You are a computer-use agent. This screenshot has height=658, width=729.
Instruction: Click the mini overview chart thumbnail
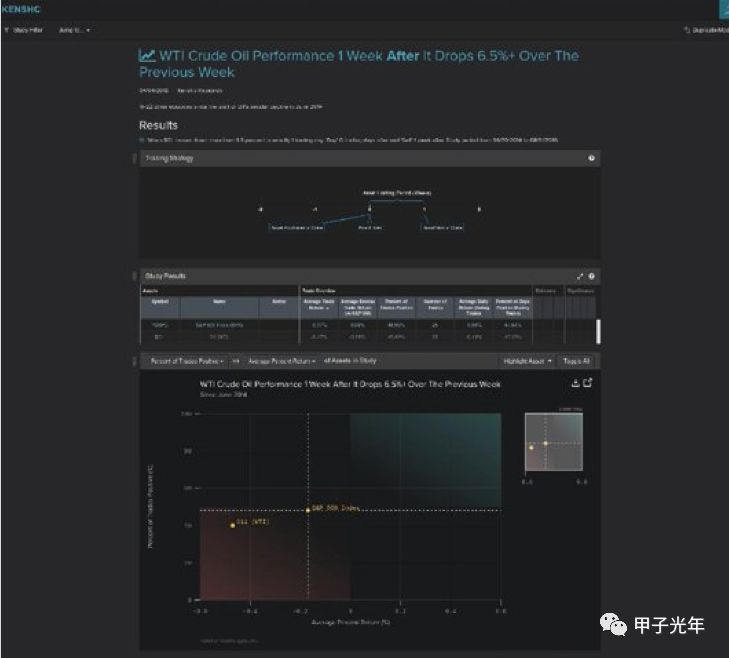point(554,442)
